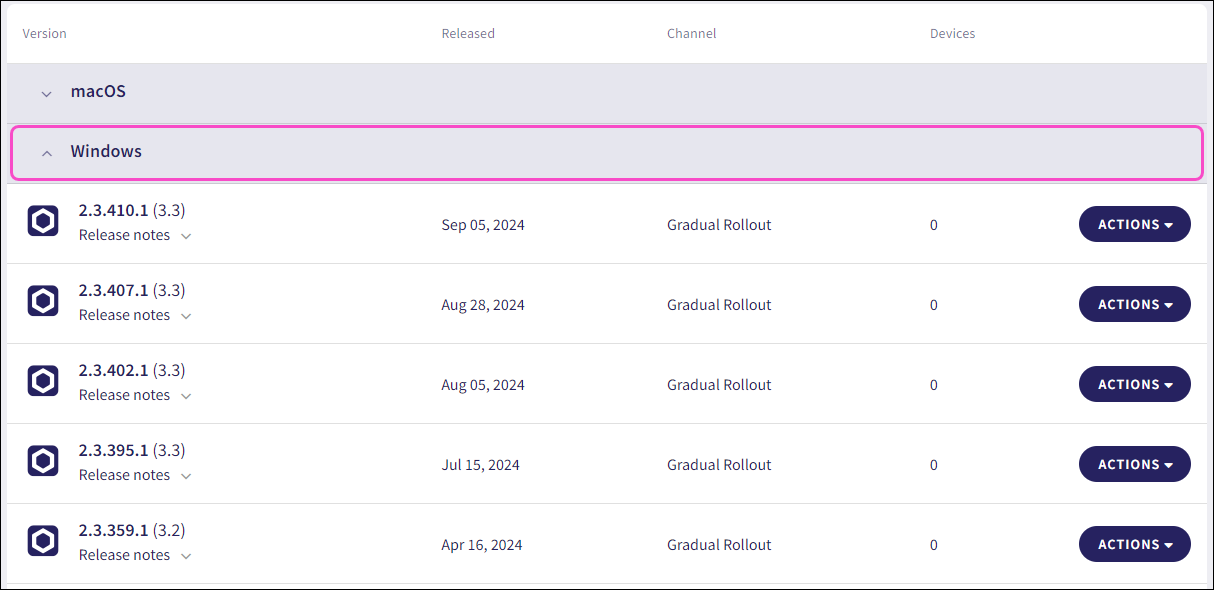The height and width of the screenshot is (590, 1214).
Task: Click the app icon beside version 2.3.402.1
Action: click(x=43, y=381)
